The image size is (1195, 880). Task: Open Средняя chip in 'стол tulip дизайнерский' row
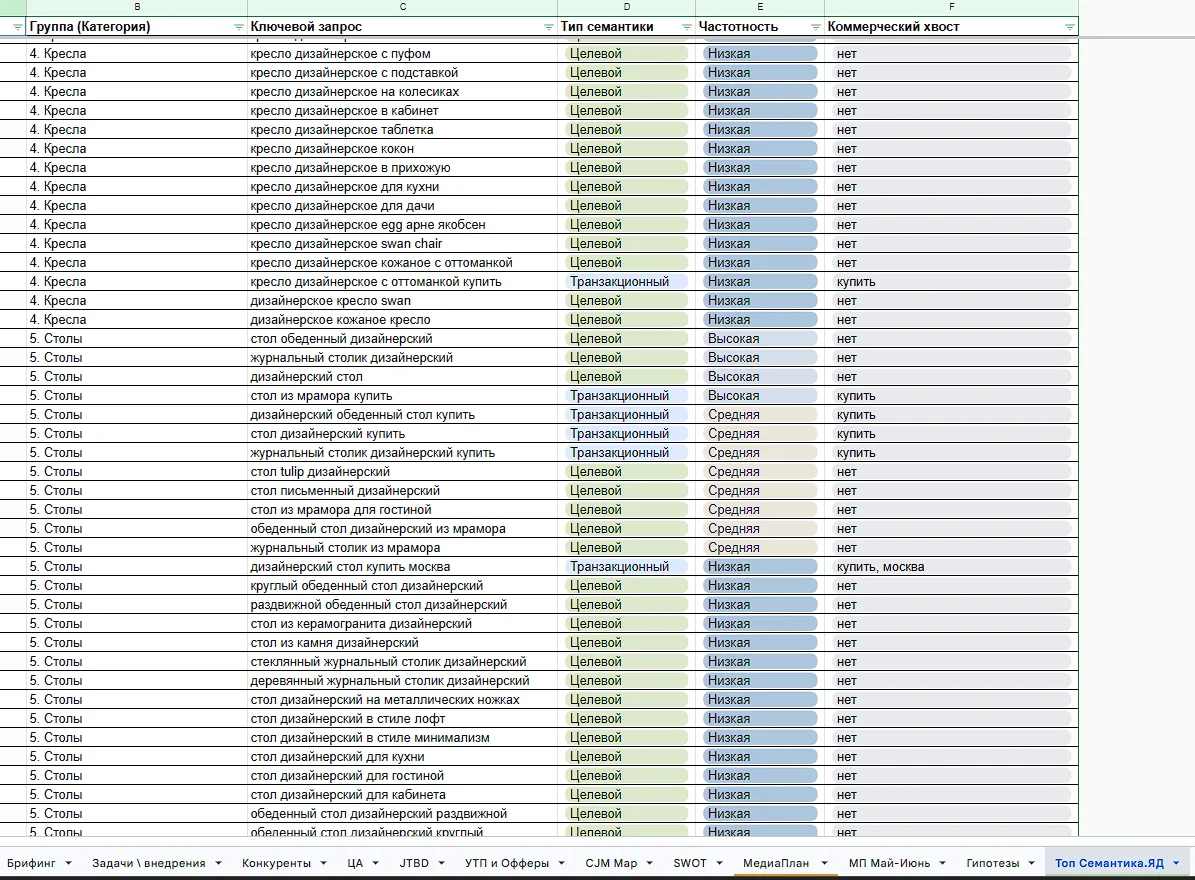760,472
